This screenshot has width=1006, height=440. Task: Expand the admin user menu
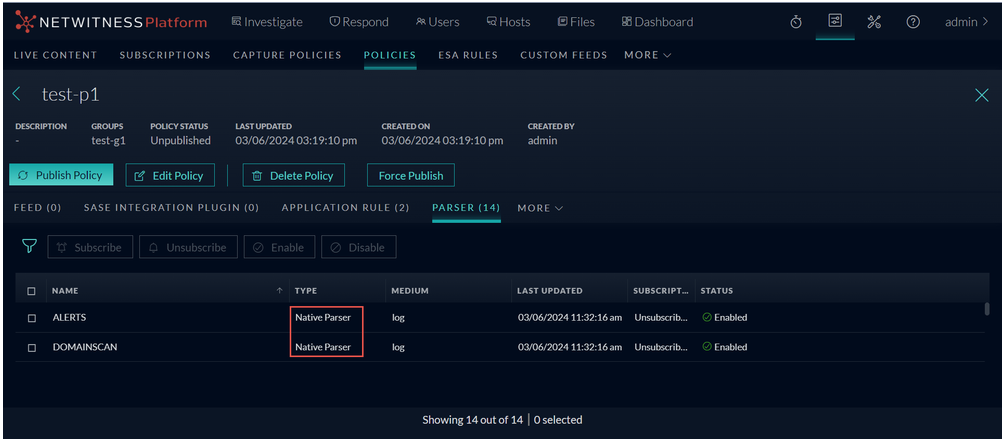click(x=967, y=22)
